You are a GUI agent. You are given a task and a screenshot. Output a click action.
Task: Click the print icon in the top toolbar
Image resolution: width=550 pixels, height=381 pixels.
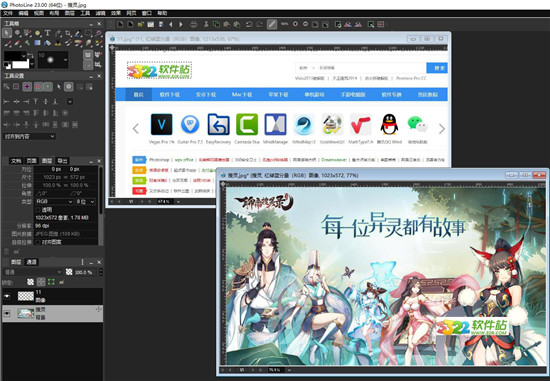click(194, 24)
